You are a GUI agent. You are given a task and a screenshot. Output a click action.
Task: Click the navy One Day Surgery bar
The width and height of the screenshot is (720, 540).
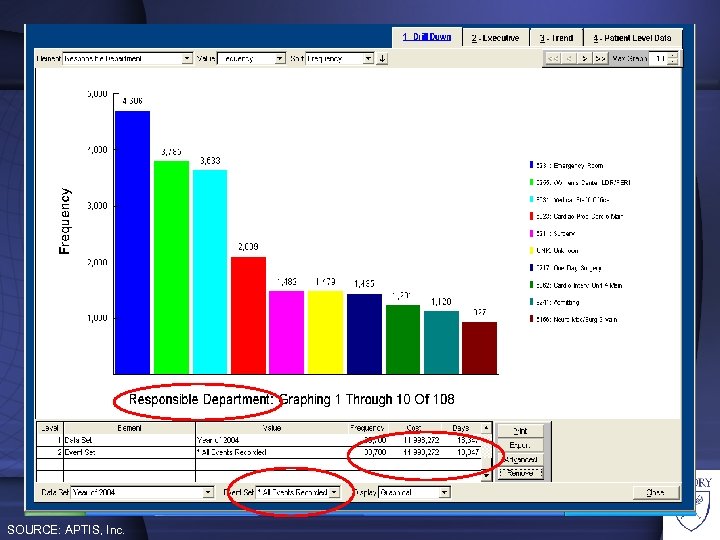coord(364,334)
